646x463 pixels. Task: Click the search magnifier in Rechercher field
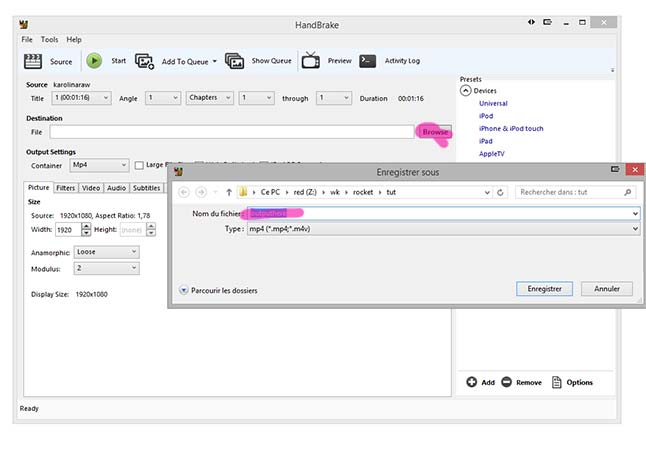pos(627,192)
